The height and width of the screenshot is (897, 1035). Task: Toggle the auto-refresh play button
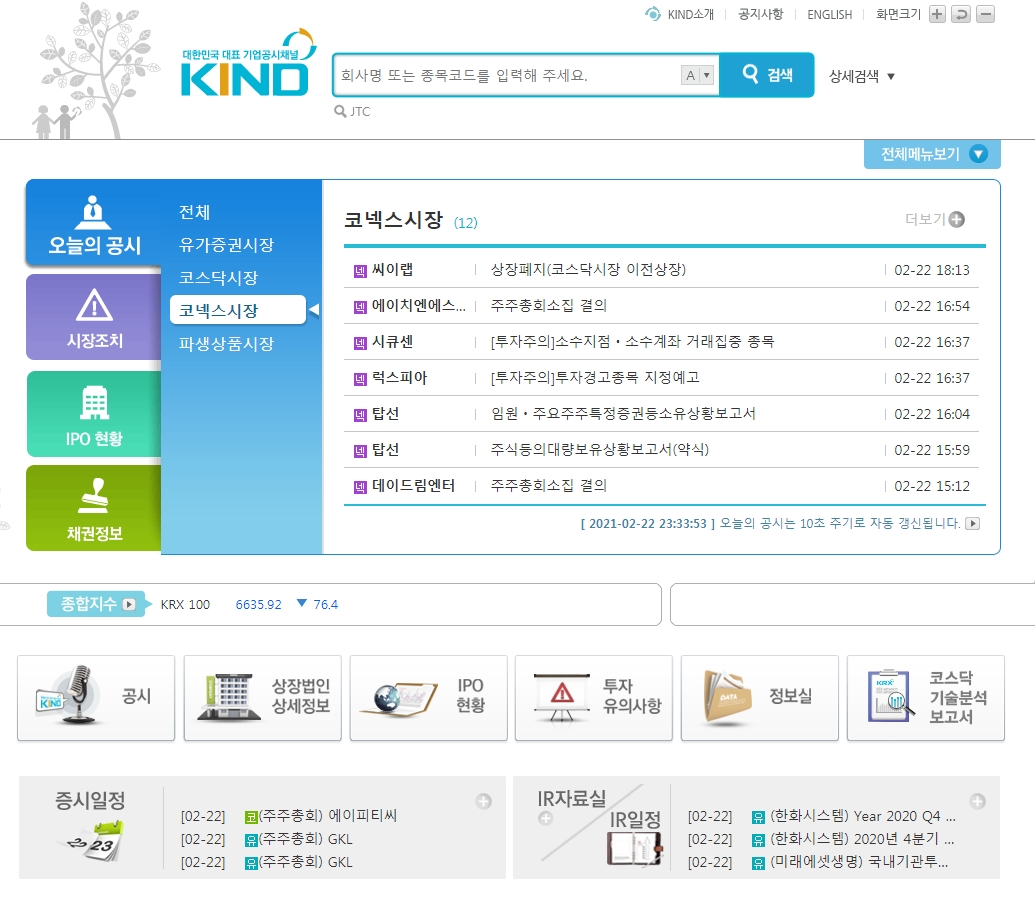tap(972, 523)
